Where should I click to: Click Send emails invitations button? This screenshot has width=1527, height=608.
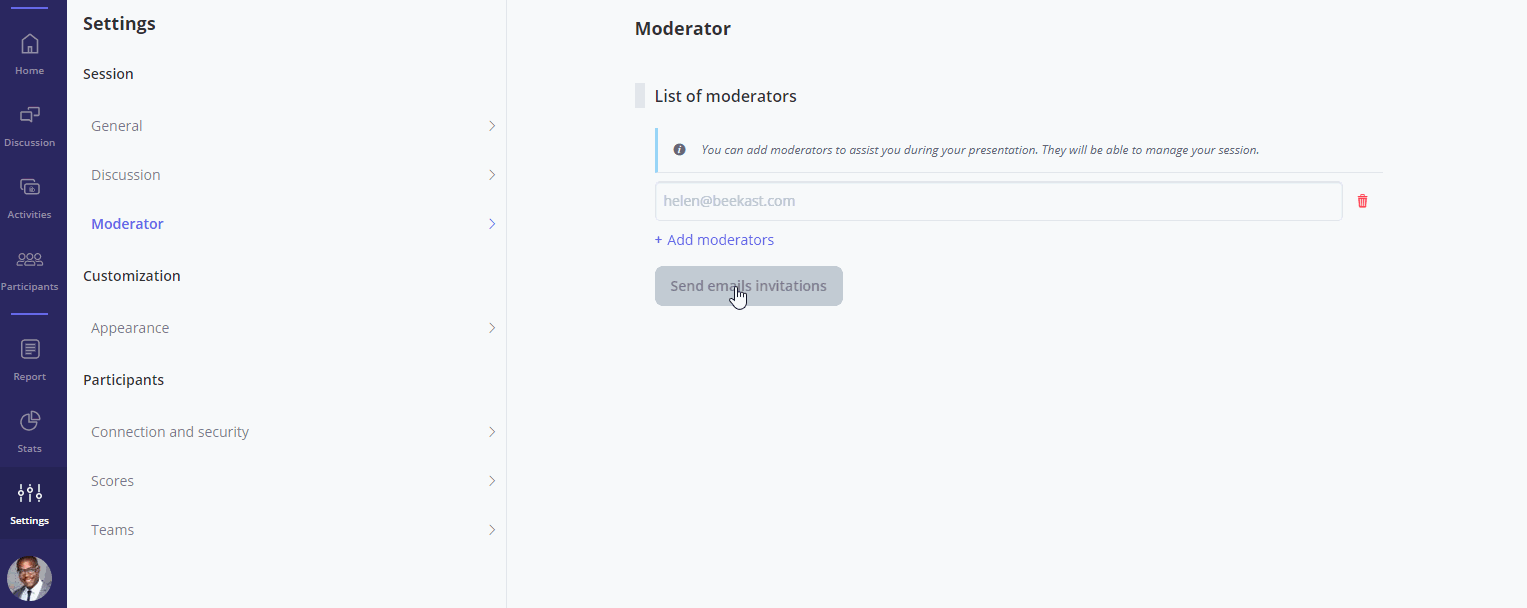pos(749,286)
